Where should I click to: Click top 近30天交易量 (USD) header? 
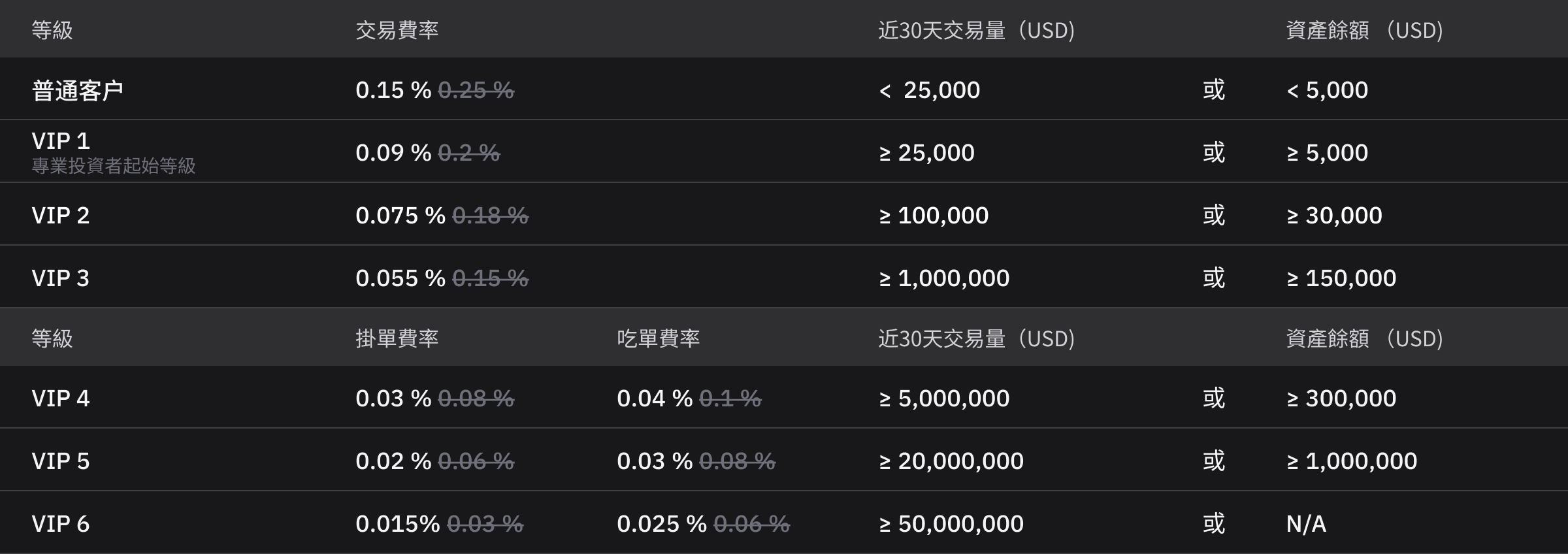click(977, 30)
